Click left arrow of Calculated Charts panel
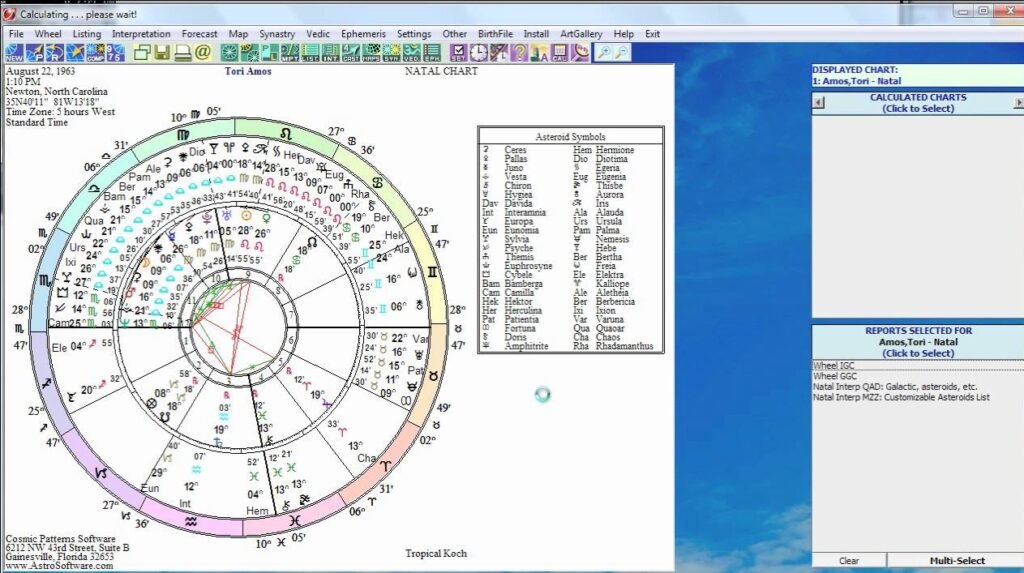 click(818, 103)
